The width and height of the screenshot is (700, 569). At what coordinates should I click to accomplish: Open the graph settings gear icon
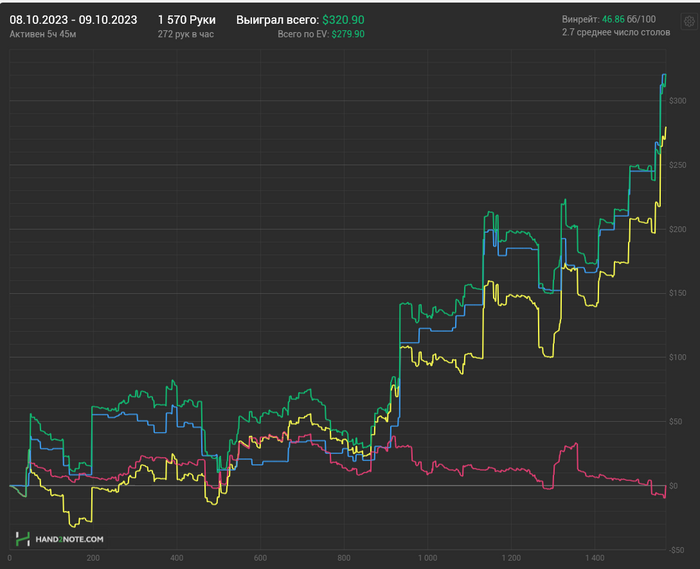click(689, 21)
